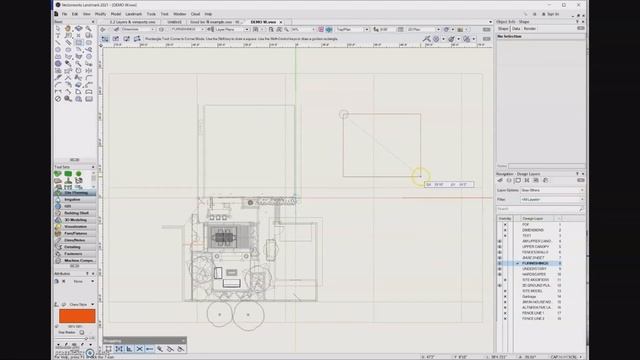
Task: Toggle visibility of FENCE LINE 1 layer
Action: pos(505,313)
